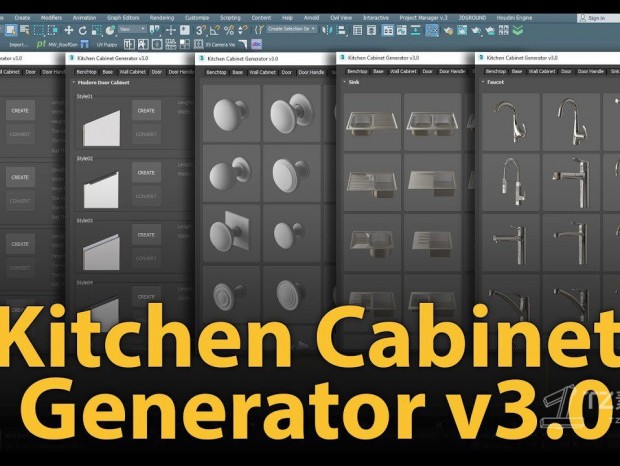
Task: Click the Style02 label text
Action: click(85, 158)
